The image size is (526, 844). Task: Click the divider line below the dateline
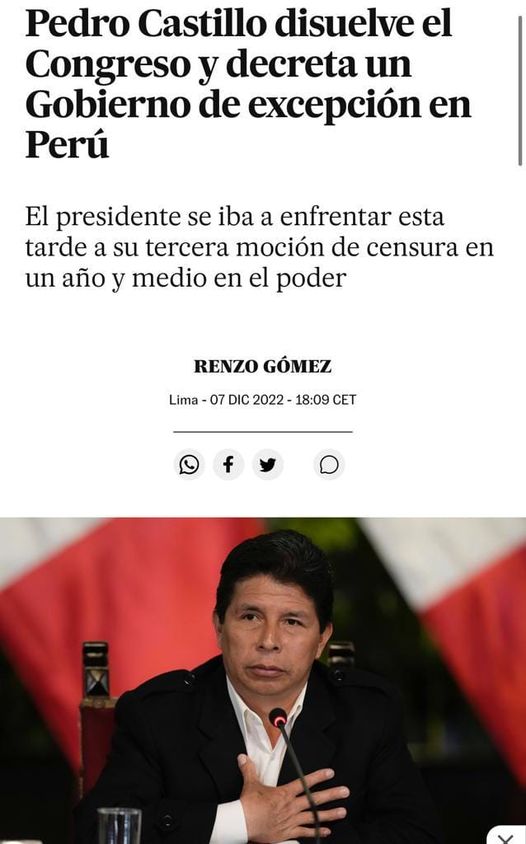(263, 432)
